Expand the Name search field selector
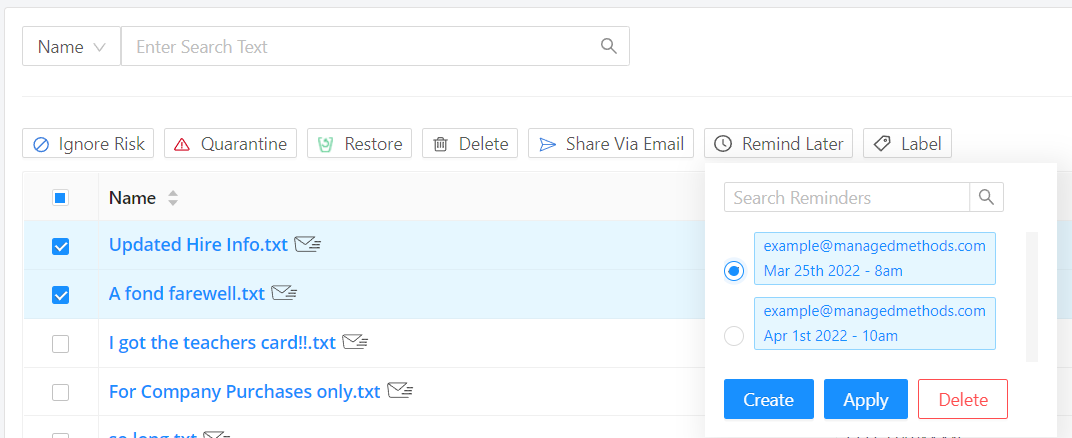 [72, 46]
